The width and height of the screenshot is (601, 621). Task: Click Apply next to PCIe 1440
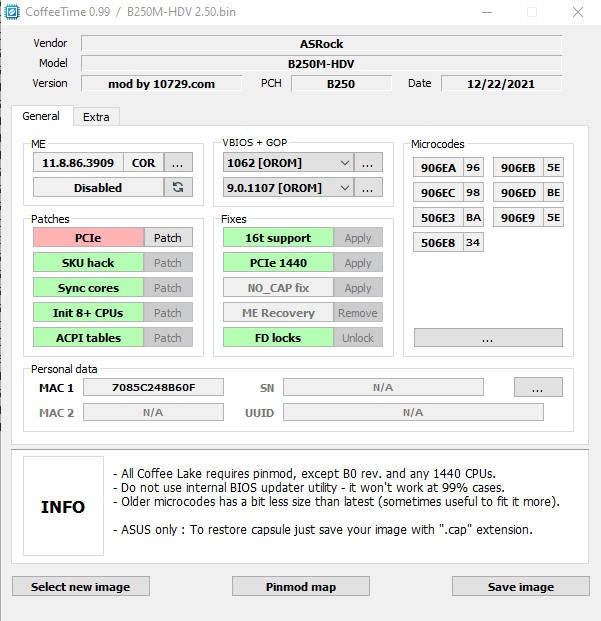click(358, 263)
